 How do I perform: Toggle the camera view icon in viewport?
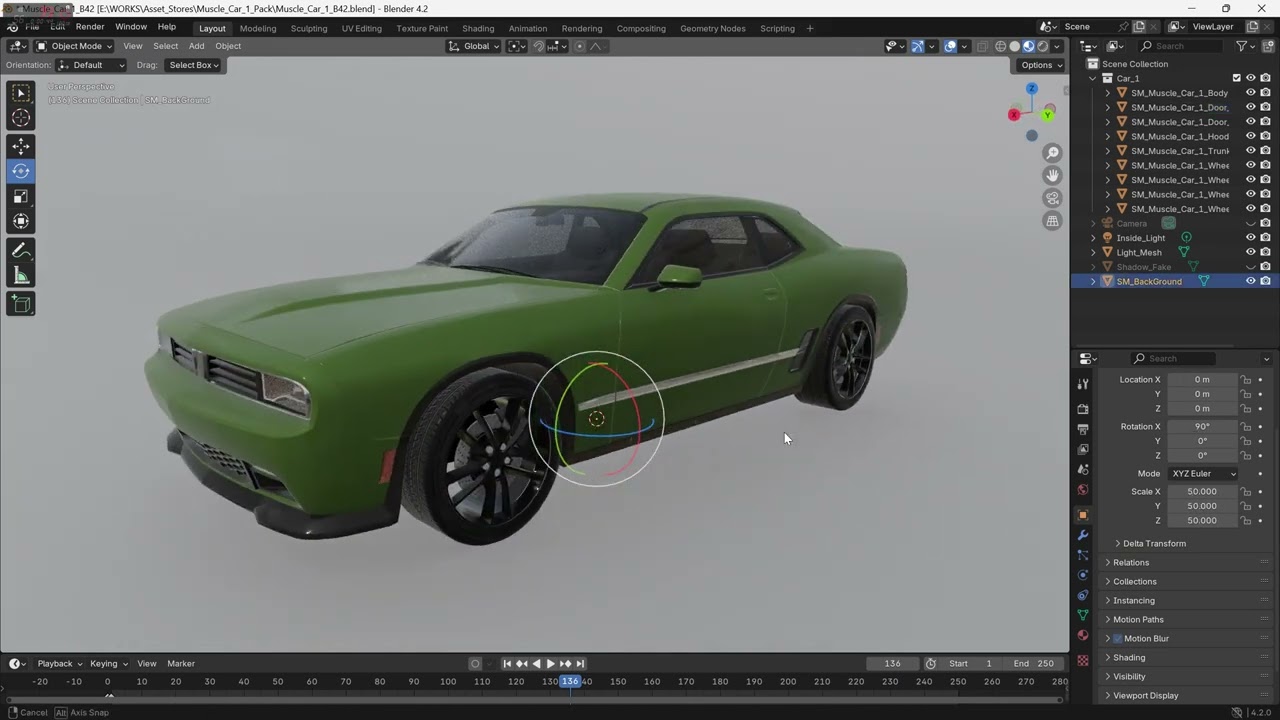click(1052, 198)
